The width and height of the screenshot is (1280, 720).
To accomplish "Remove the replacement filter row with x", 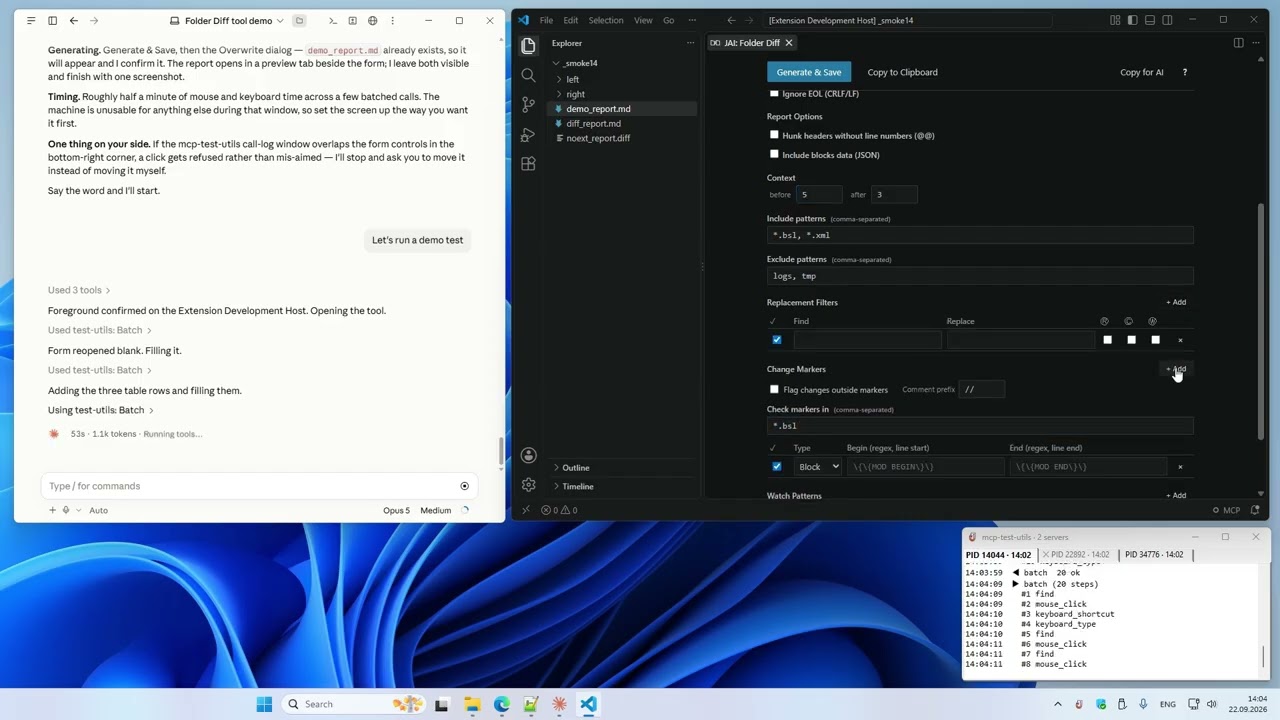I will 1180,340.
